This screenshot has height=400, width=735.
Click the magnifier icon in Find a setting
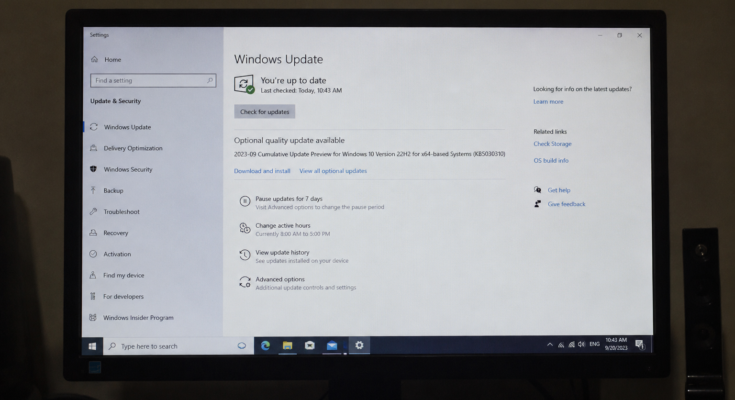(210, 81)
